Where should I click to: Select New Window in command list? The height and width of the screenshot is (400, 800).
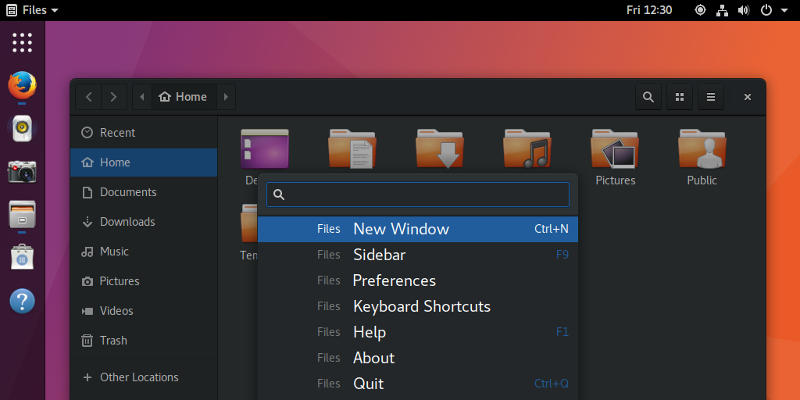(418, 229)
